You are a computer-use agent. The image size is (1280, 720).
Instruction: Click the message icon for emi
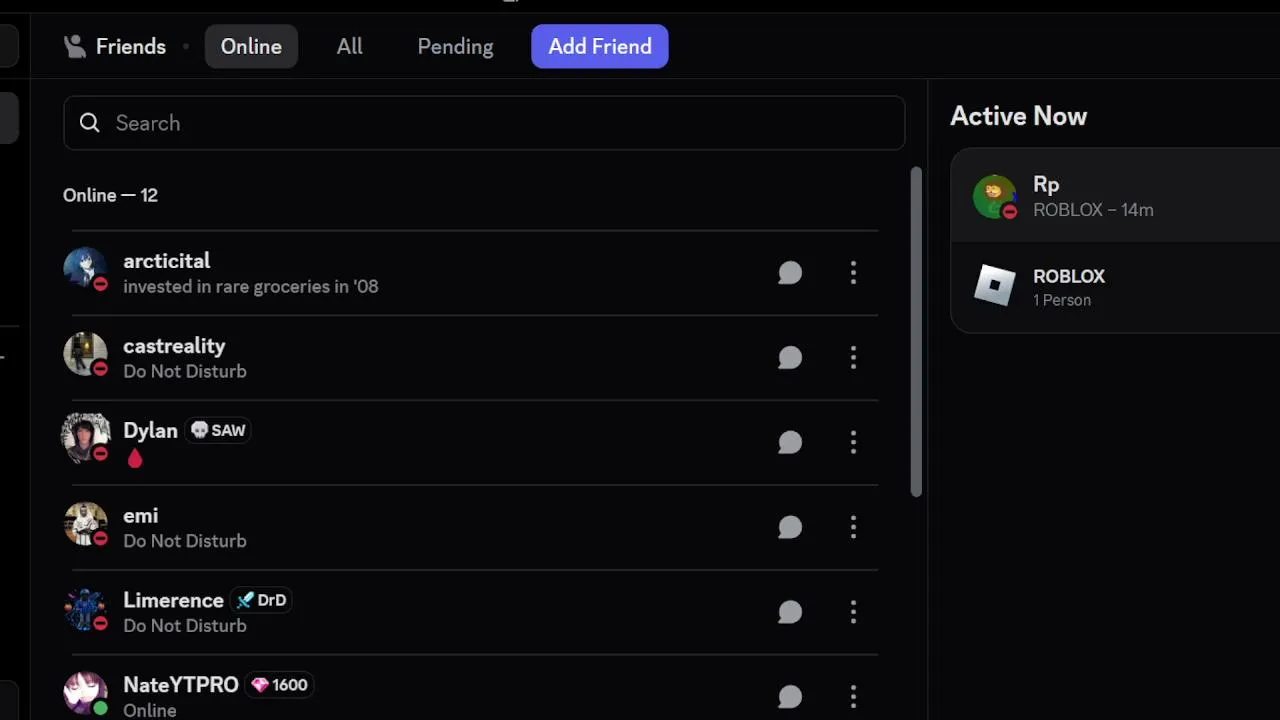tap(790, 528)
